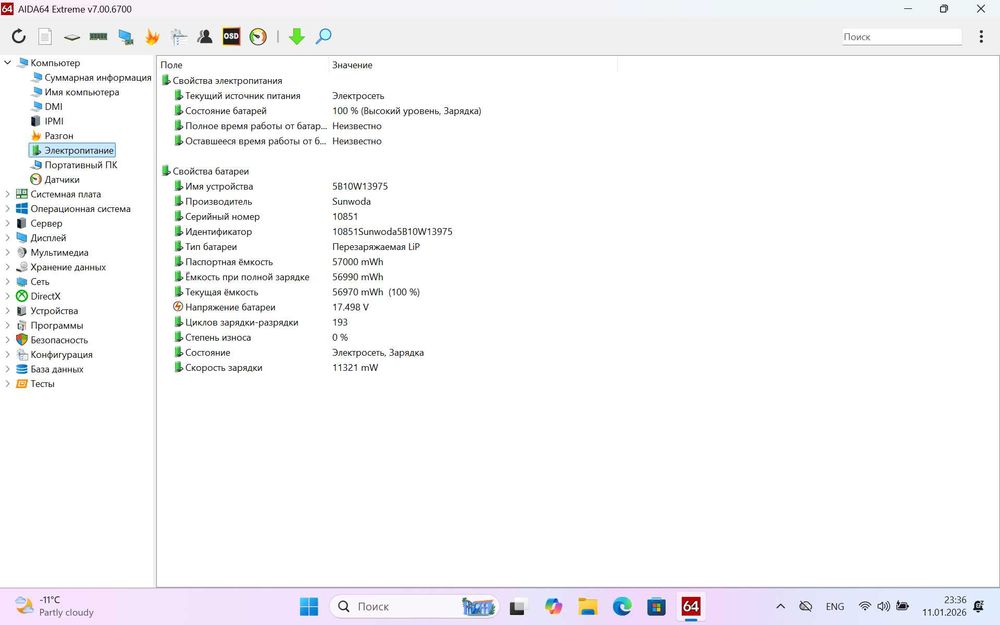Screen dimensions: 1000x625
Task: Open the three-dot menu at top right
Action: [981, 36]
